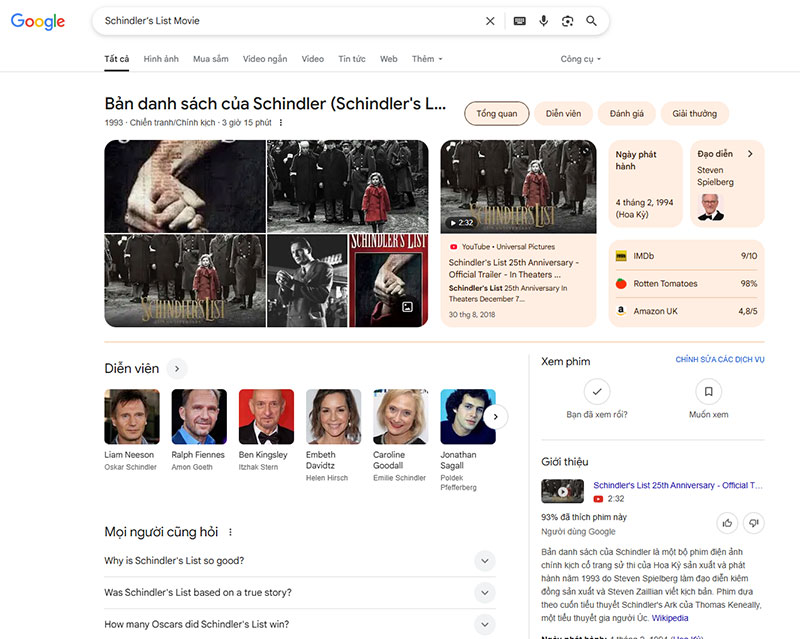Image resolution: width=800 pixels, height=639 pixels.
Task: Switch to the Video tab
Action: click(x=312, y=59)
